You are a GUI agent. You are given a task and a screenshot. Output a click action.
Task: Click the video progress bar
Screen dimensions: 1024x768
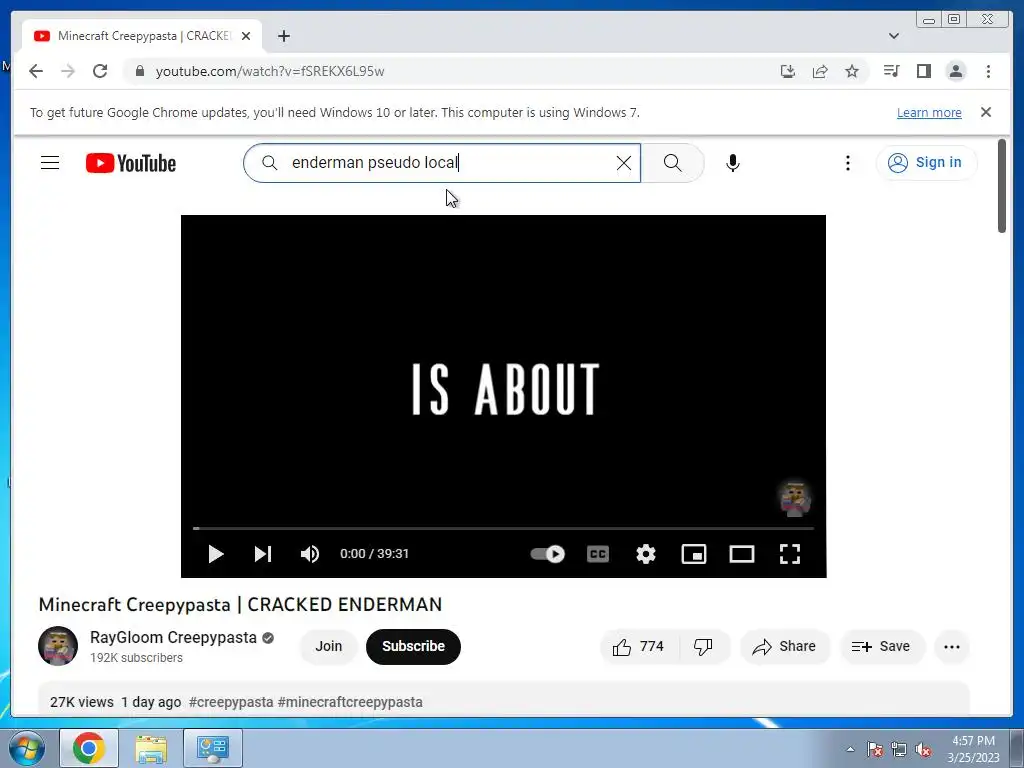(504, 528)
